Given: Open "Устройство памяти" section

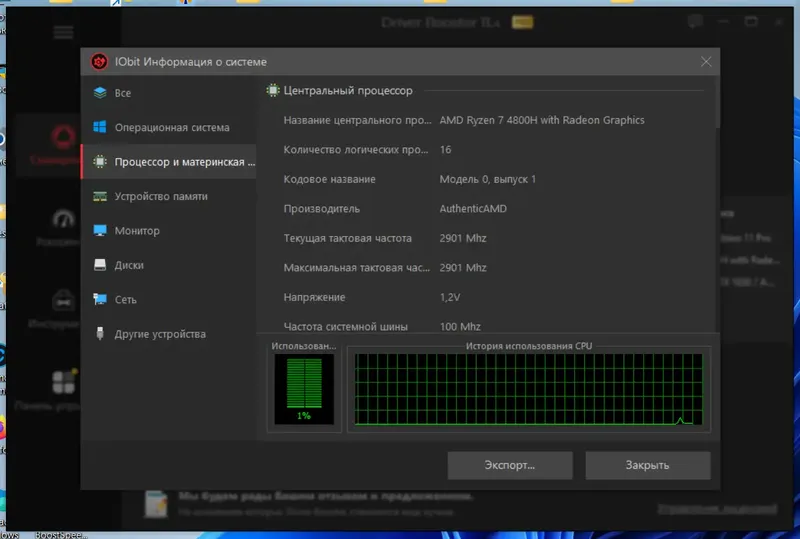Looking at the screenshot, I should tap(168, 196).
